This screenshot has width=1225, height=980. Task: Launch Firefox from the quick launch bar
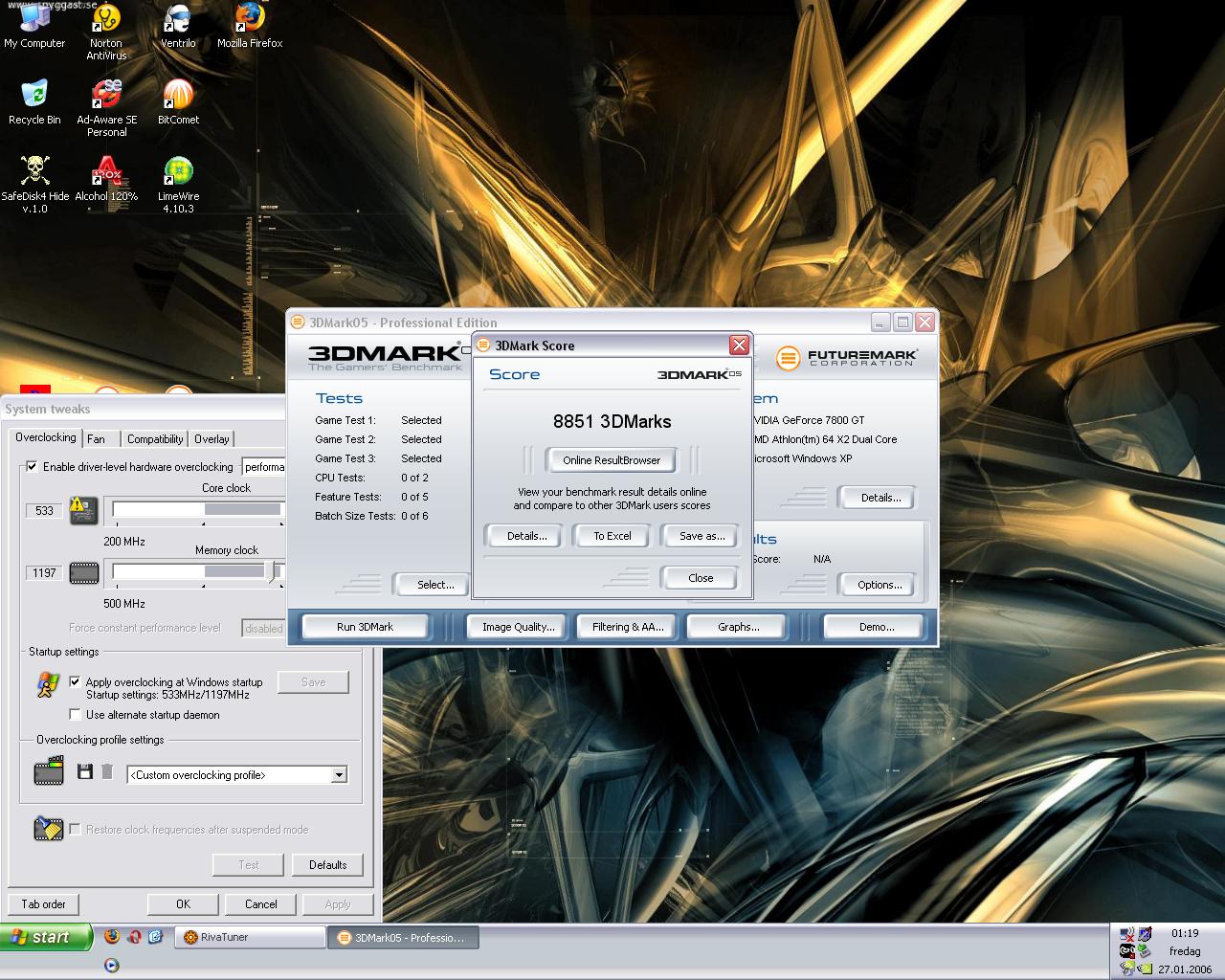[111, 937]
